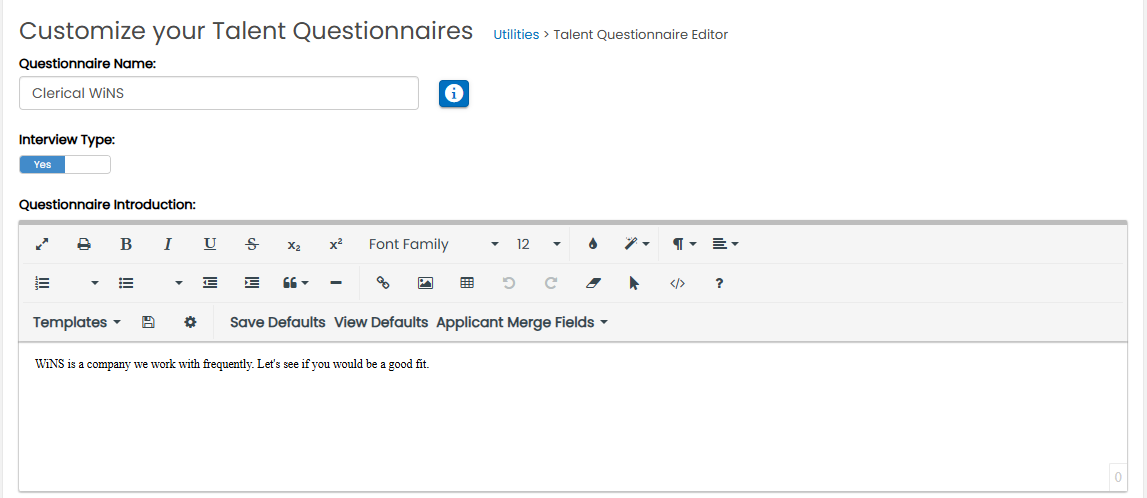Open the editor help question mark
1147x498 pixels.
pos(719,283)
